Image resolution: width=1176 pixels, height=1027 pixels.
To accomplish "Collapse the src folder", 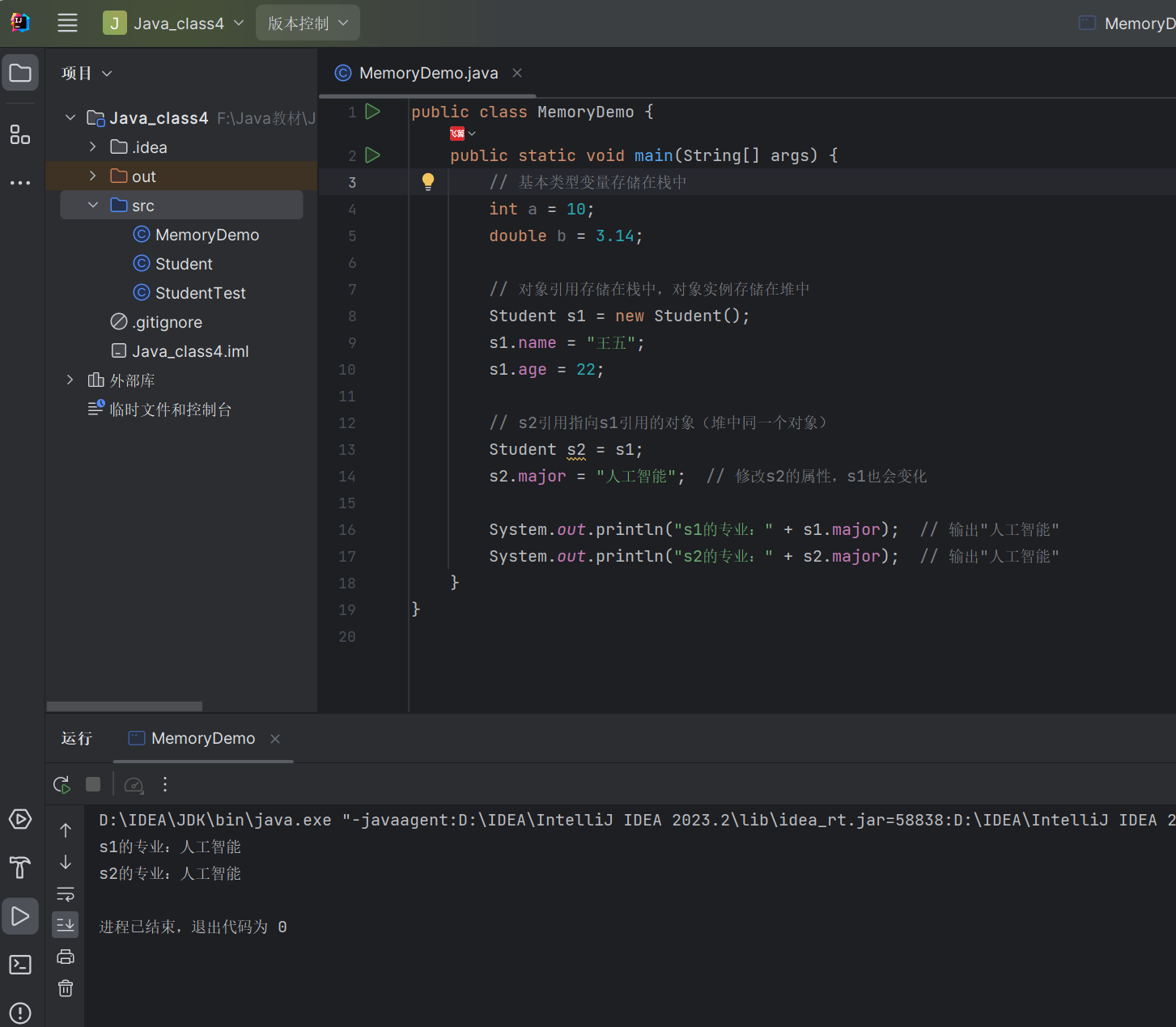I will click(92, 206).
